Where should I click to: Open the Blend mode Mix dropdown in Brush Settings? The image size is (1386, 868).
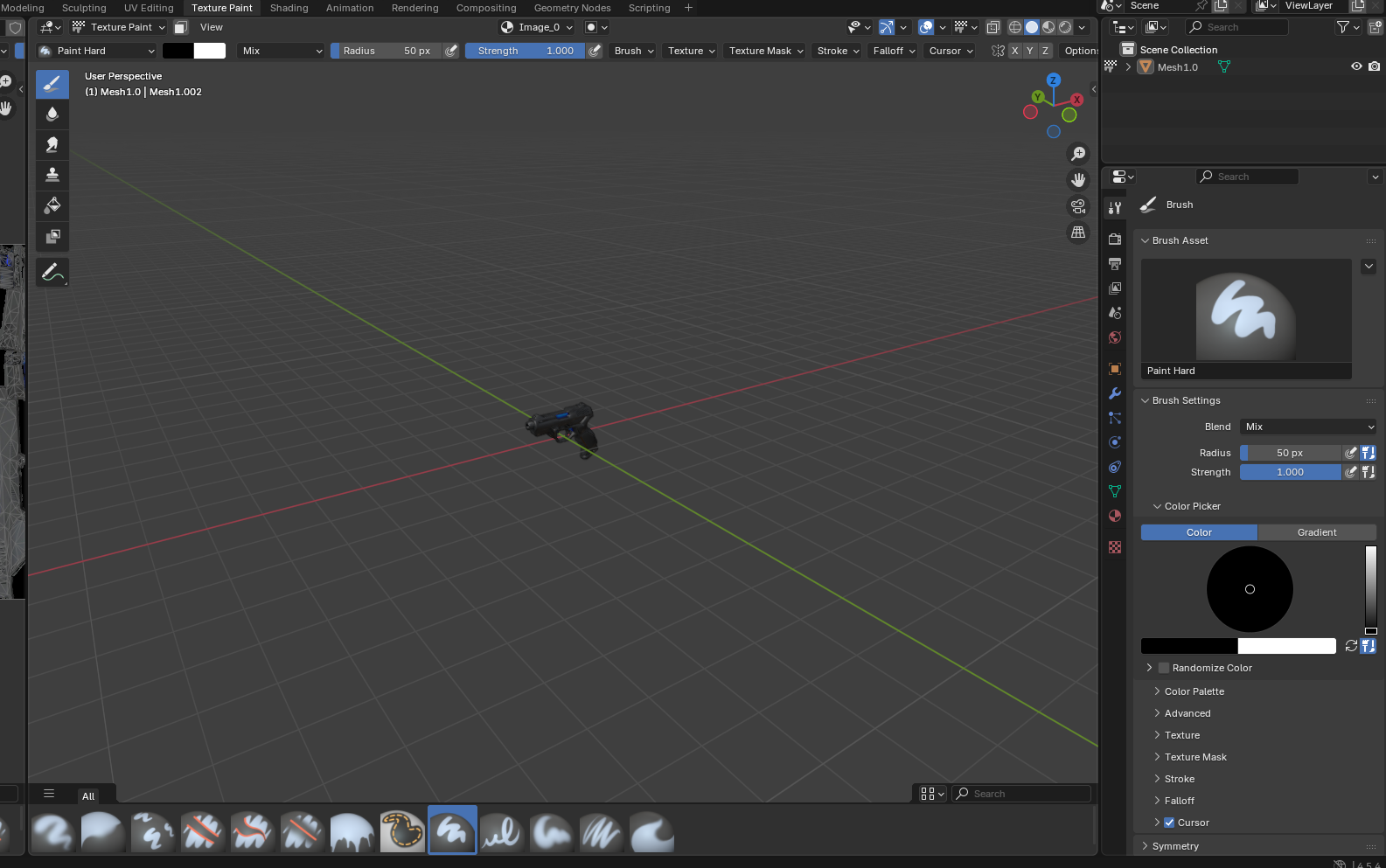pyautogui.click(x=1308, y=427)
